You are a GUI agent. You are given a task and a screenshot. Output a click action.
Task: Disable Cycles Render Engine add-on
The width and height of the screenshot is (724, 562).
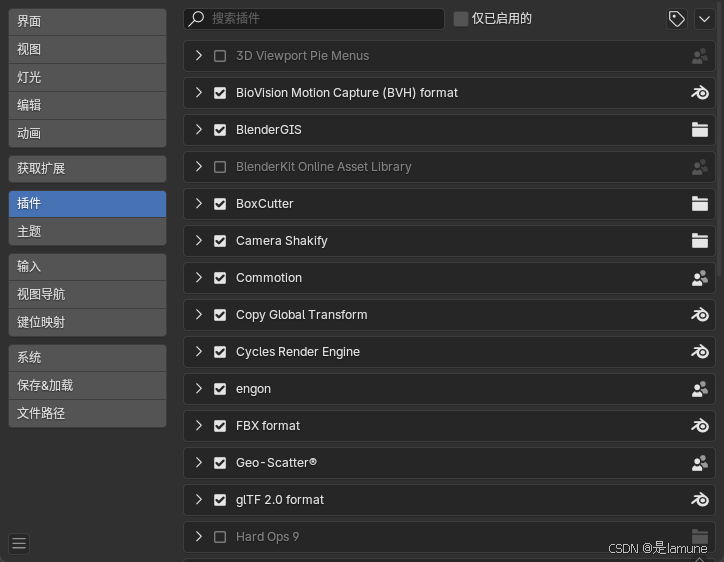click(x=220, y=352)
